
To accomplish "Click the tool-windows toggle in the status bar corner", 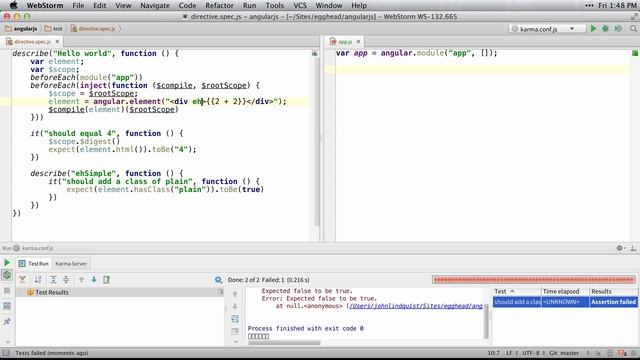I will click(6, 353).
